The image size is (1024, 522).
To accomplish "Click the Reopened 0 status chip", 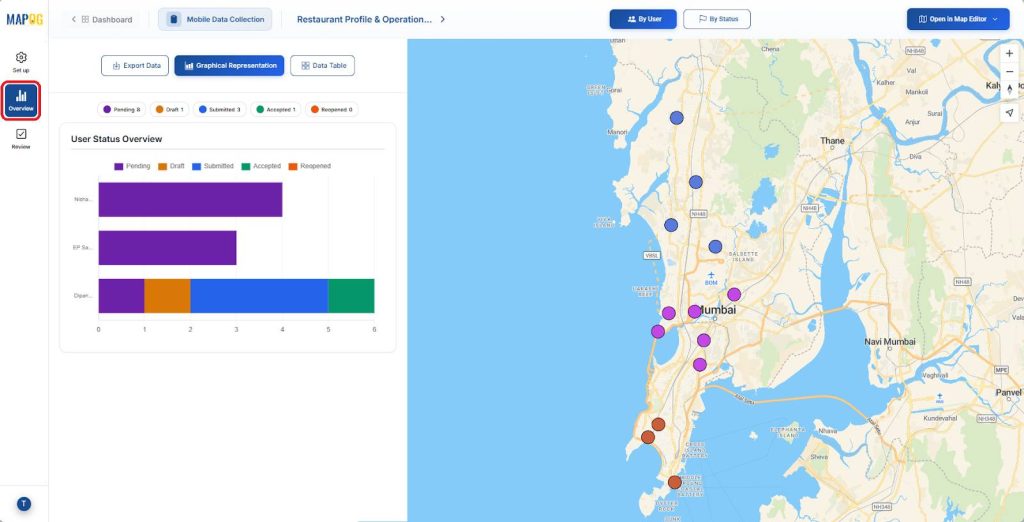I will coord(331,110).
